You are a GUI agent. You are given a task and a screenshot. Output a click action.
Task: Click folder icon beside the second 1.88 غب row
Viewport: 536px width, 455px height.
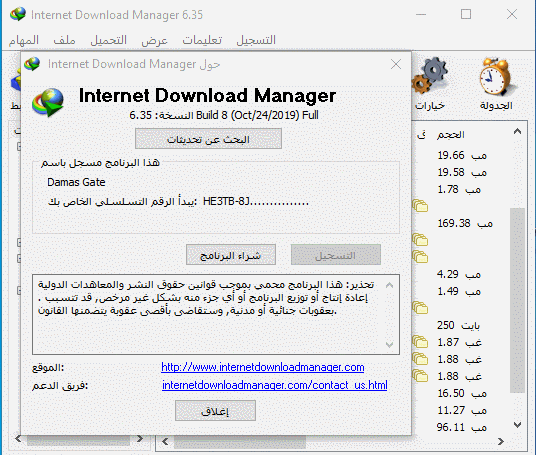pos(420,376)
